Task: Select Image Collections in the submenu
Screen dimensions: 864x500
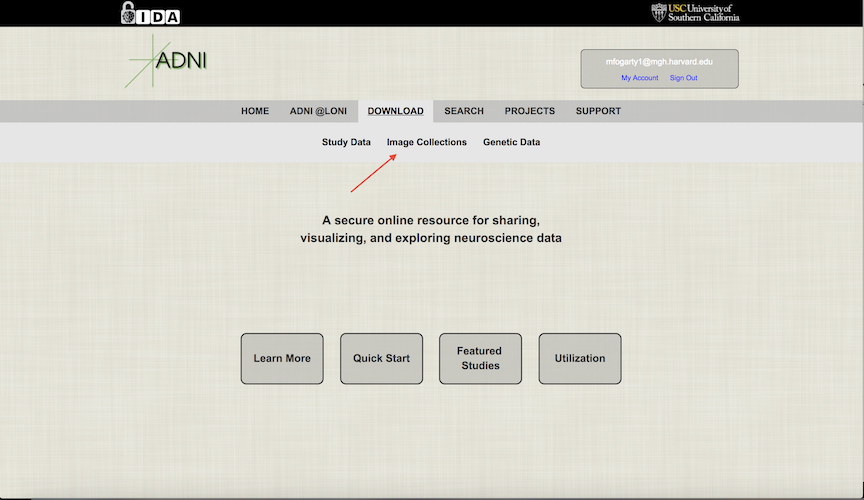Action: (x=427, y=142)
